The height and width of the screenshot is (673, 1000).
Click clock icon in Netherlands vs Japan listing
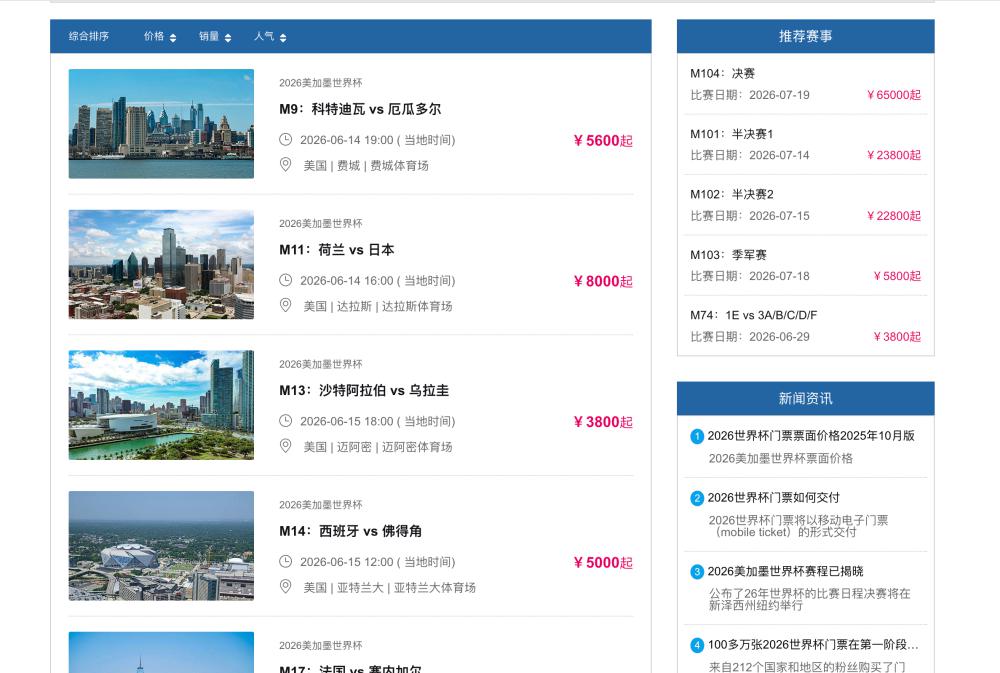coord(285,281)
